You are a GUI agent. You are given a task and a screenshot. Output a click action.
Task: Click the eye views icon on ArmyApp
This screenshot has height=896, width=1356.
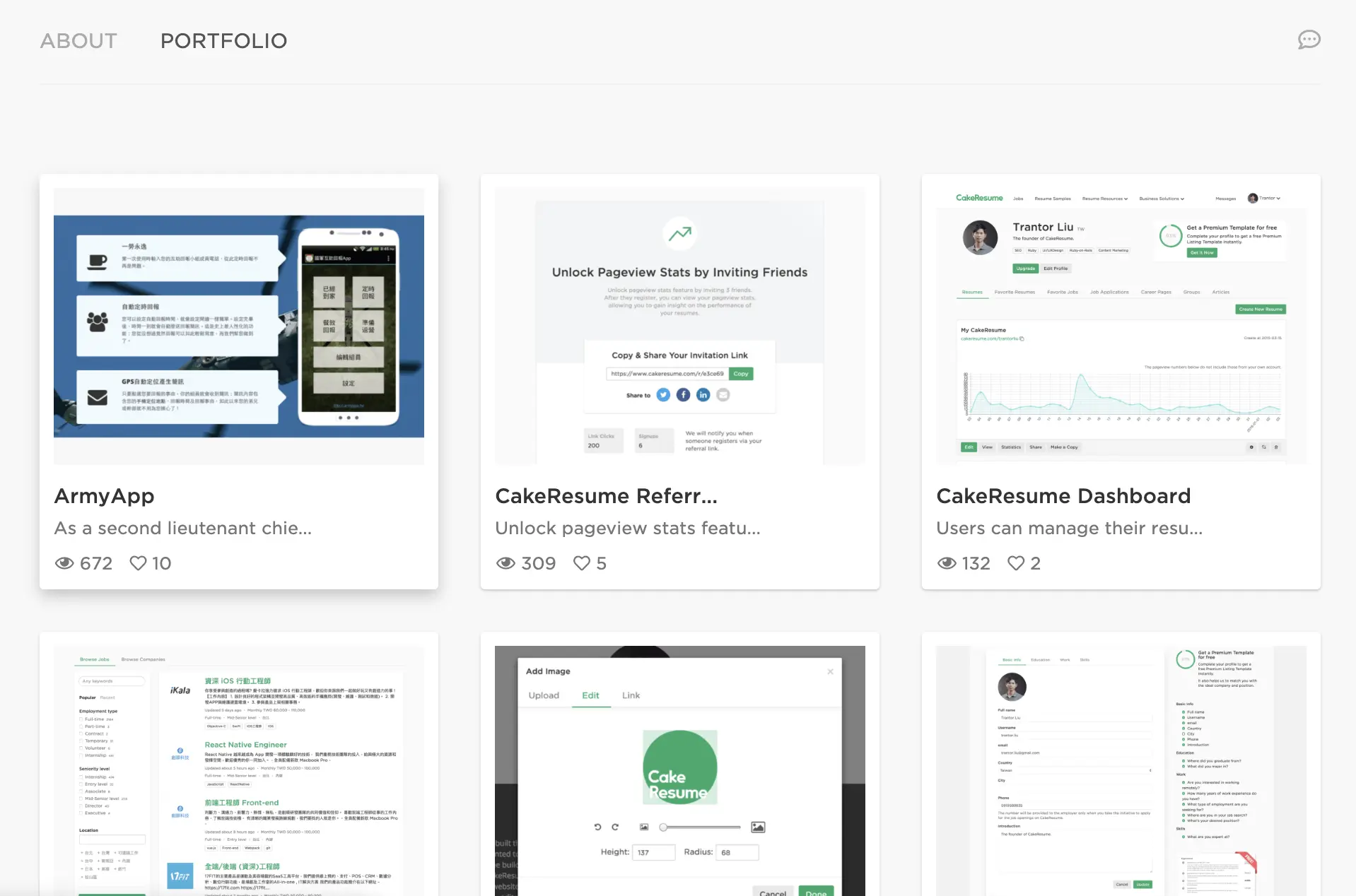[x=64, y=563]
